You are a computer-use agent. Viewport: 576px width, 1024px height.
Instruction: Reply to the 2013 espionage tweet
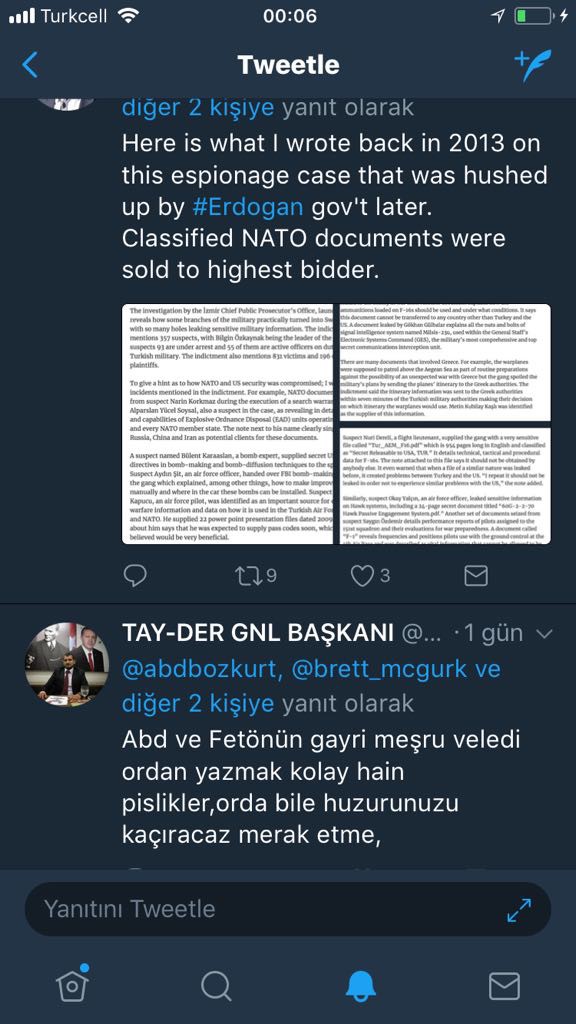[x=135, y=575]
